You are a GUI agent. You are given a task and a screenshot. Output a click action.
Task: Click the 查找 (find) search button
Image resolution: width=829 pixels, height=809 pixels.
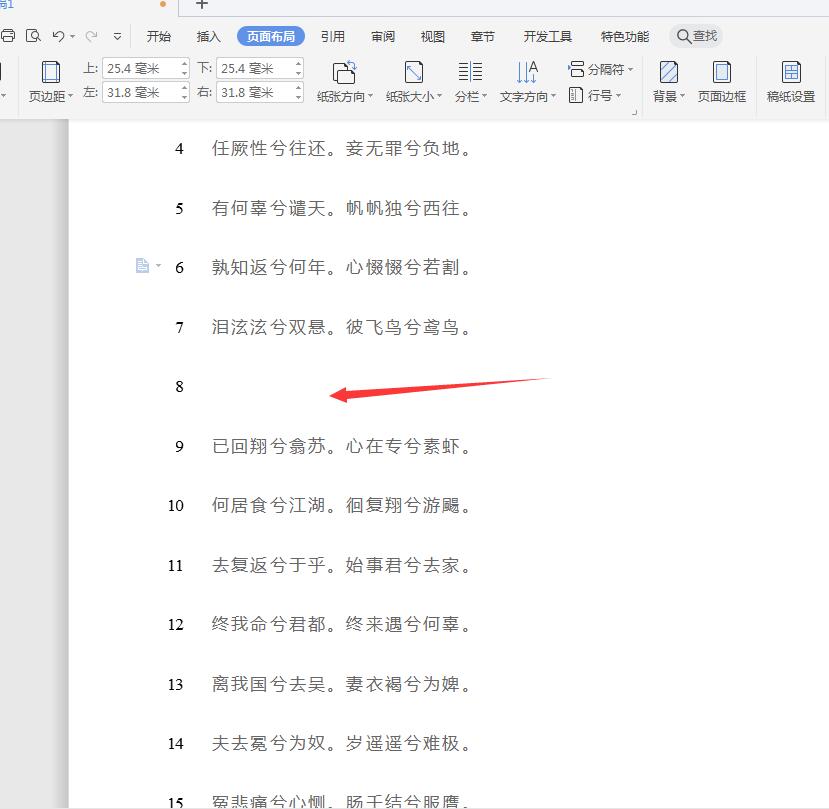697,35
